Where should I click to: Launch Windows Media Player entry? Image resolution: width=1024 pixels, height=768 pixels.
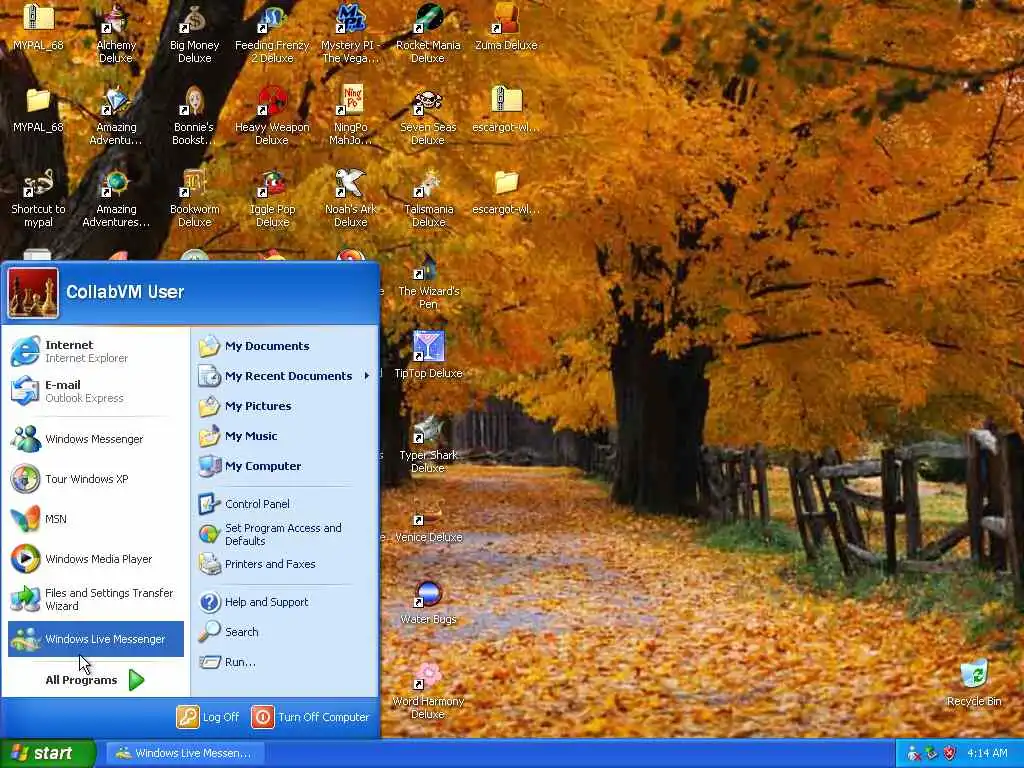[96, 558]
